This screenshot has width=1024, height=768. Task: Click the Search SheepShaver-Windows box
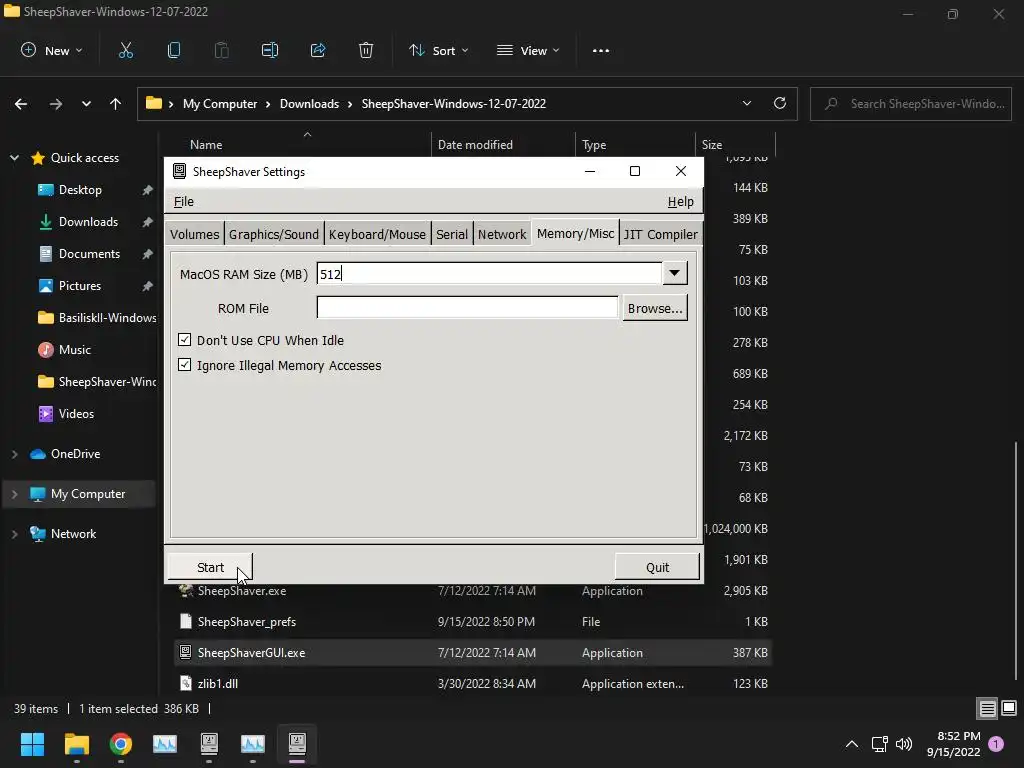[x=911, y=104]
